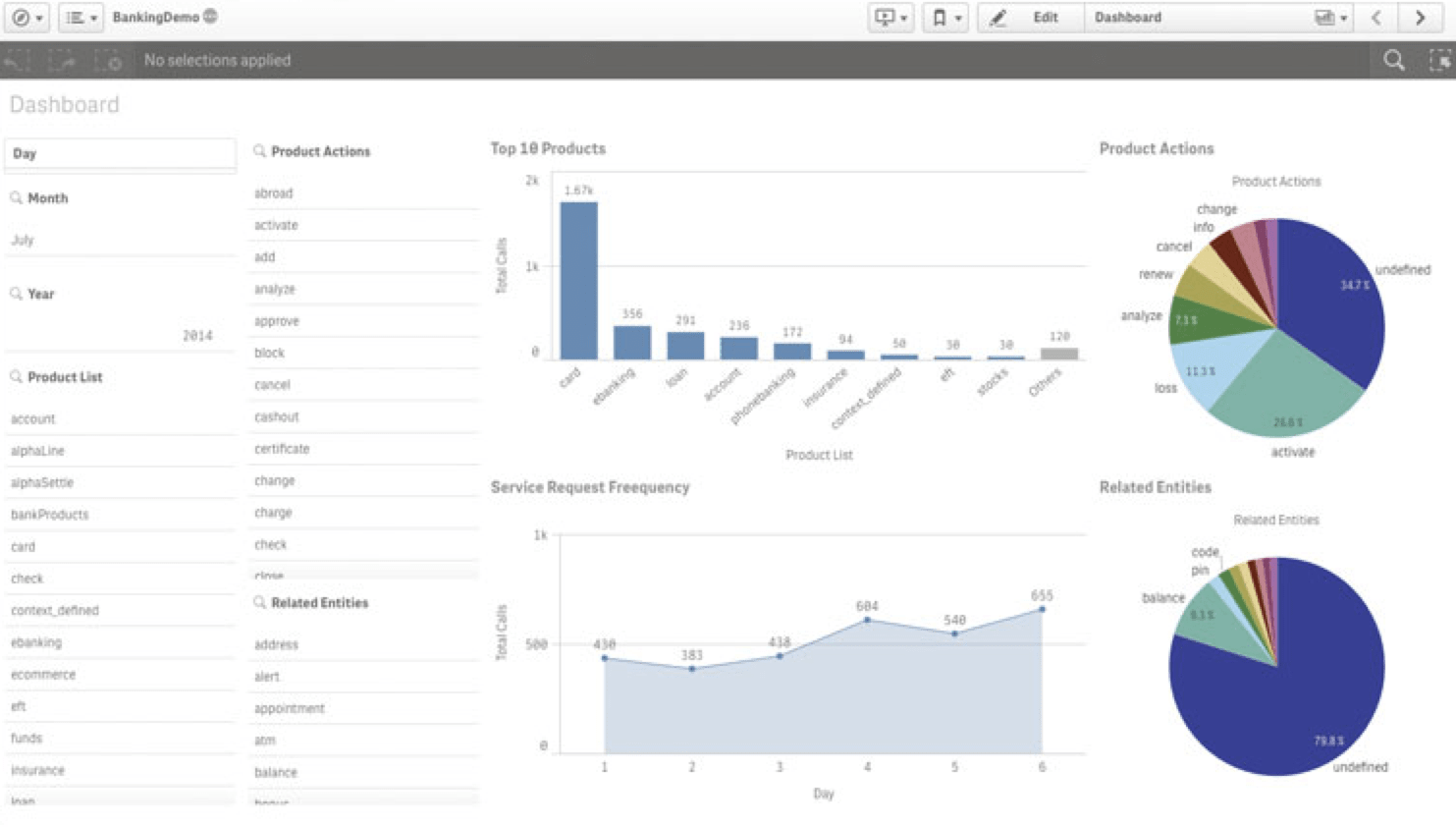Click the Edit button

pos(1046,18)
